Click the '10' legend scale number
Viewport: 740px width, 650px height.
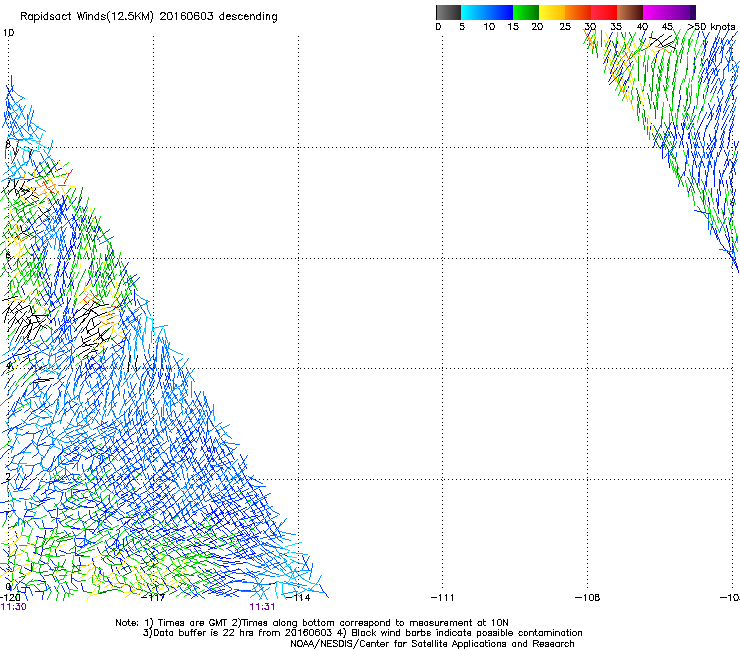489,27
